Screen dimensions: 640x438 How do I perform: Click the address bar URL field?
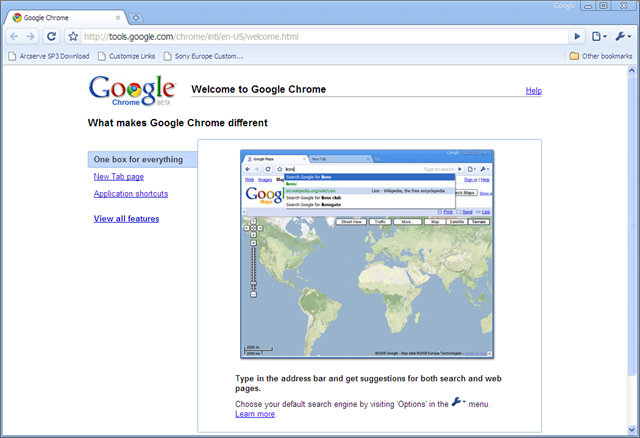(x=324, y=36)
